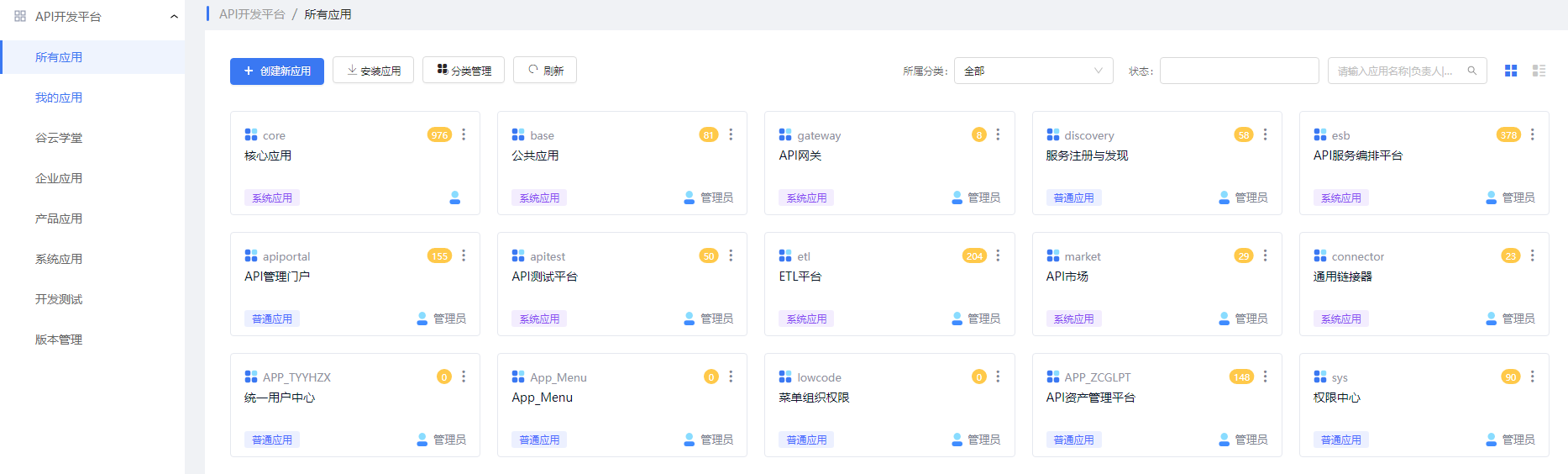Click the 976 badge on core card
The height and width of the screenshot is (474, 1568).
[x=439, y=134]
